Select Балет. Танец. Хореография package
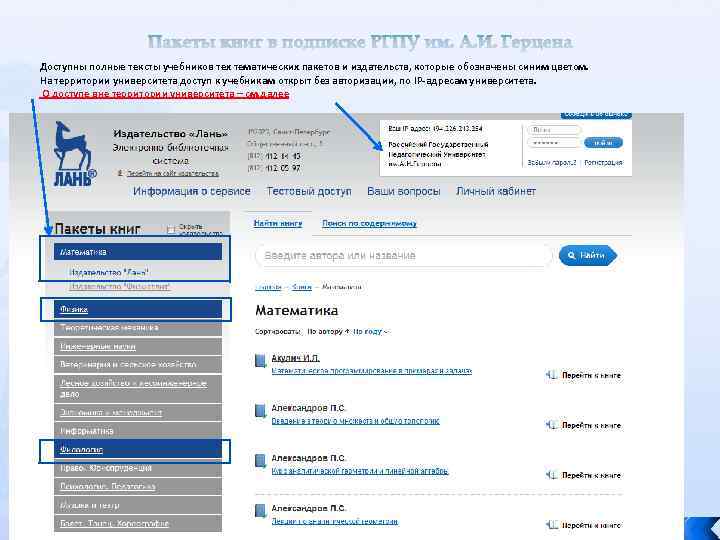 pos(138,523)
